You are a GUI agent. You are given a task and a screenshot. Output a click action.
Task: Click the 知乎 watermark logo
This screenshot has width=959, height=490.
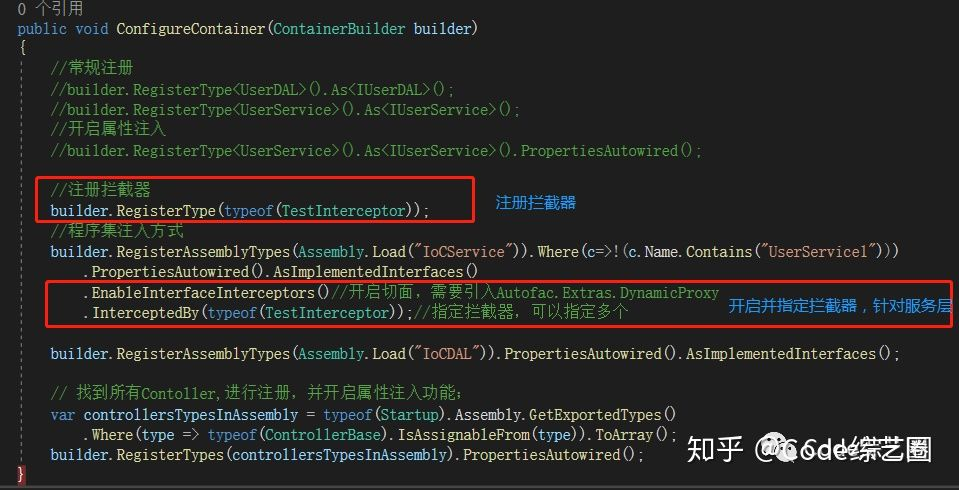click(715, 450)
